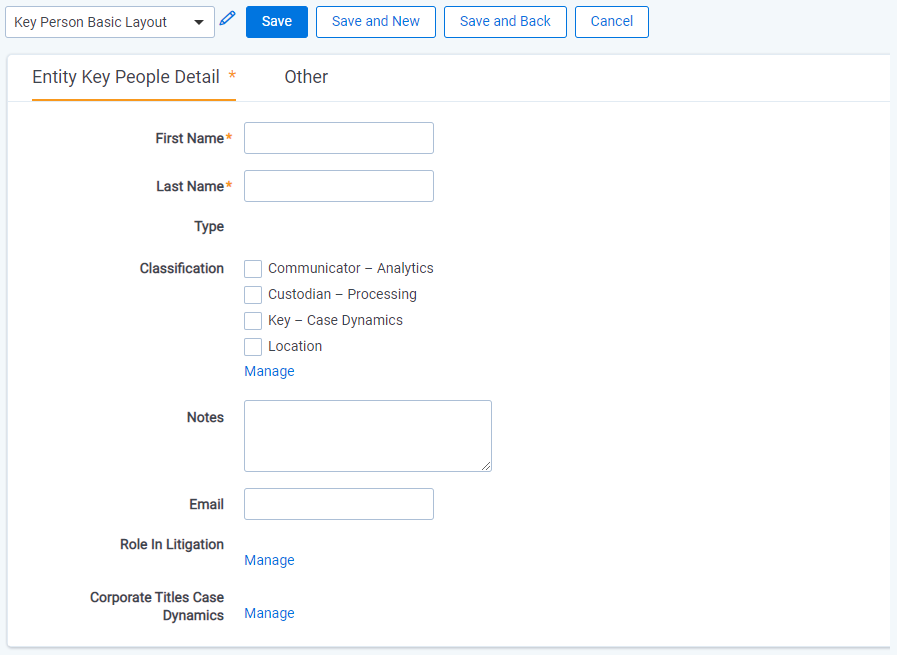The height and width of the screenshot is (655, 897).
Task: Open Manage link under Classification
Action: tap(269, 371)
